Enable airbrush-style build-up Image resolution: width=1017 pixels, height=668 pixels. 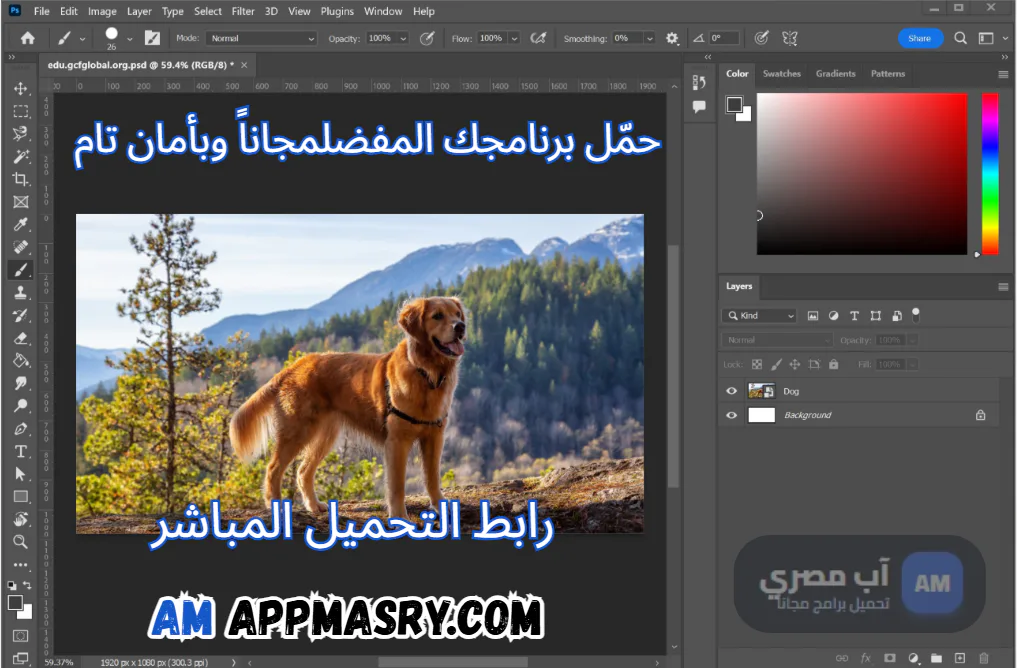pyautogui.click(x=538, y=38)
